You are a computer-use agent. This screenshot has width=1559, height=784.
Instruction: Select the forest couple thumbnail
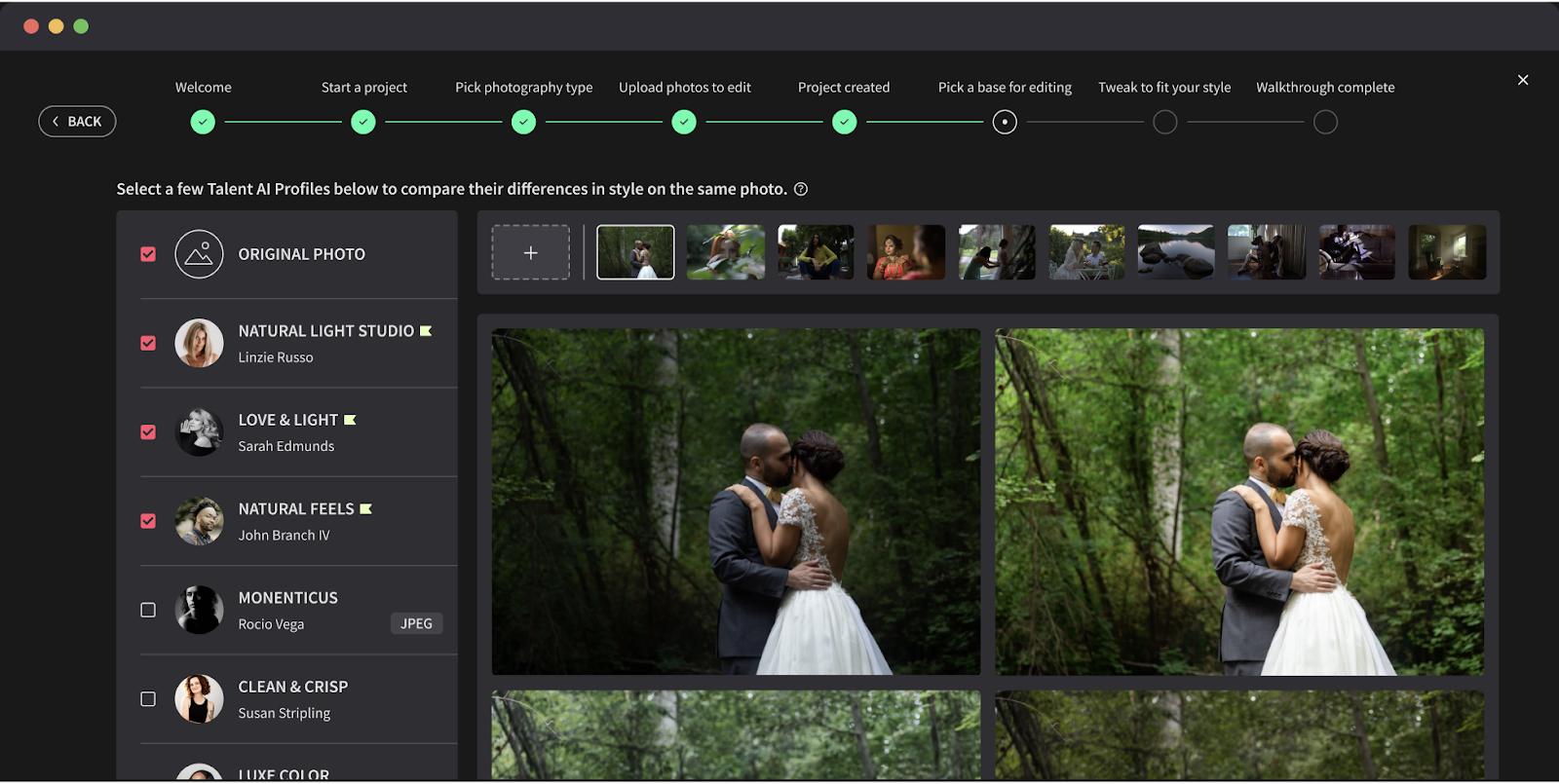pos(635,252)
